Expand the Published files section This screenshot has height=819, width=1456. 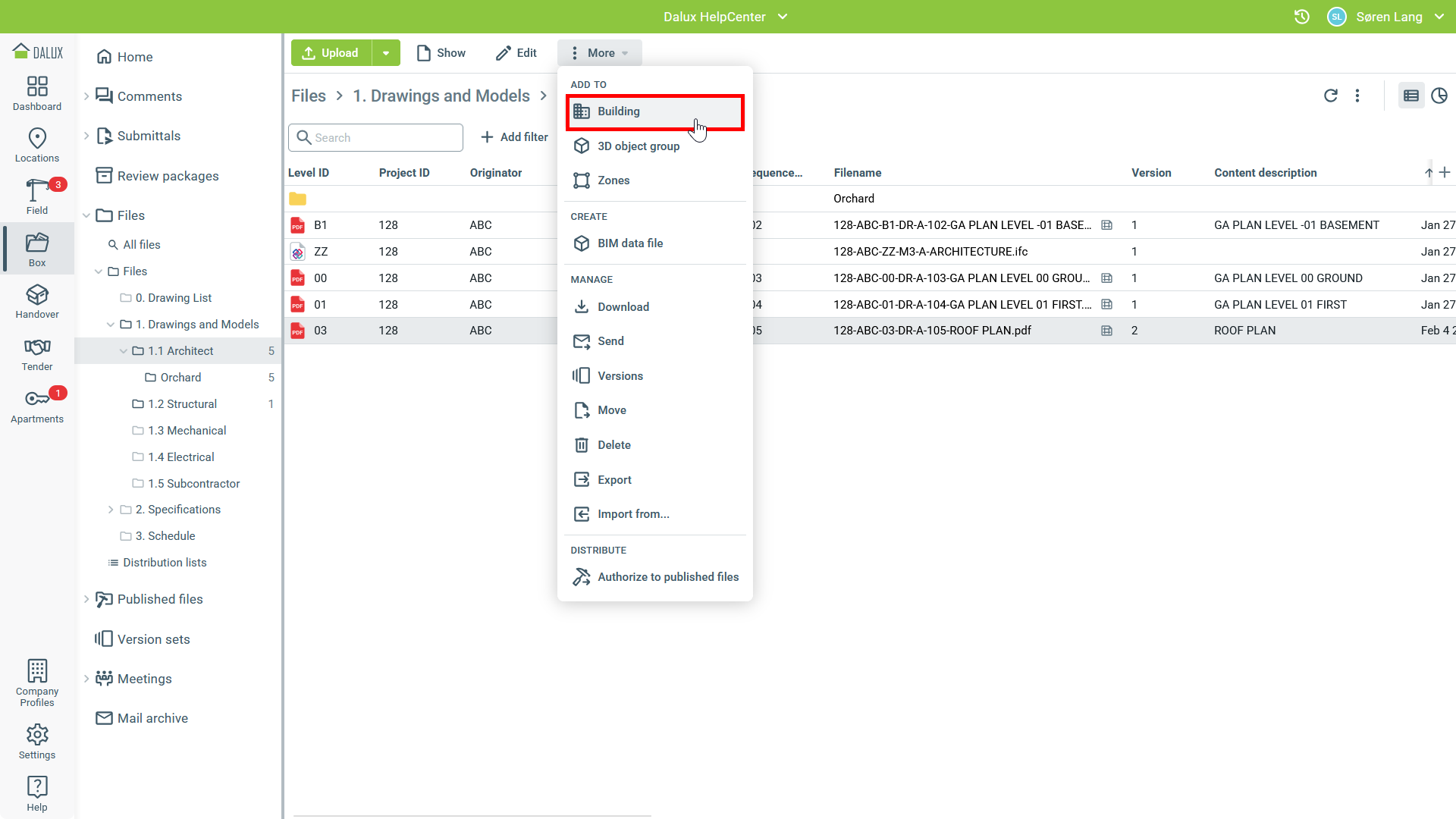(86, 599)
